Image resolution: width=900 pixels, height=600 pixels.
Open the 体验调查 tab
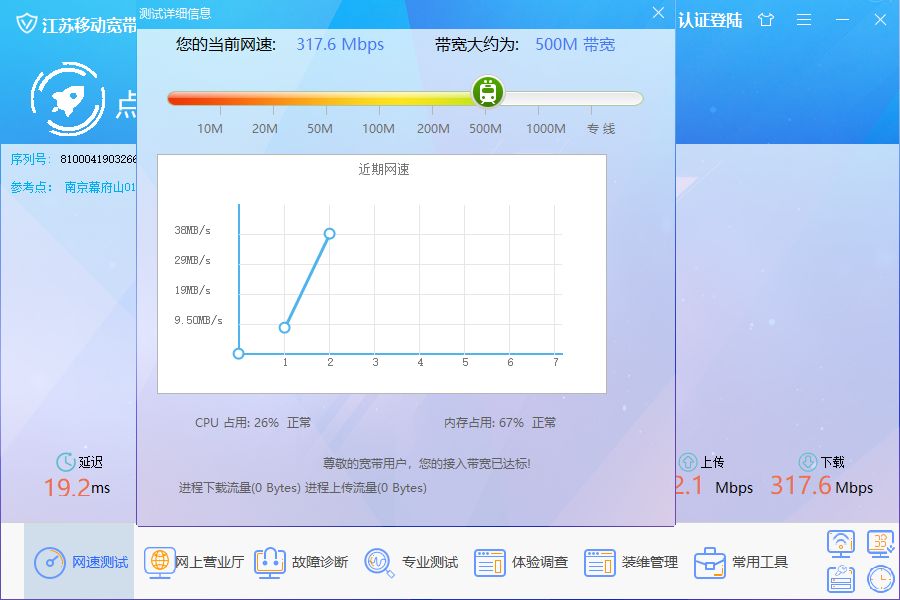point(521,562)
